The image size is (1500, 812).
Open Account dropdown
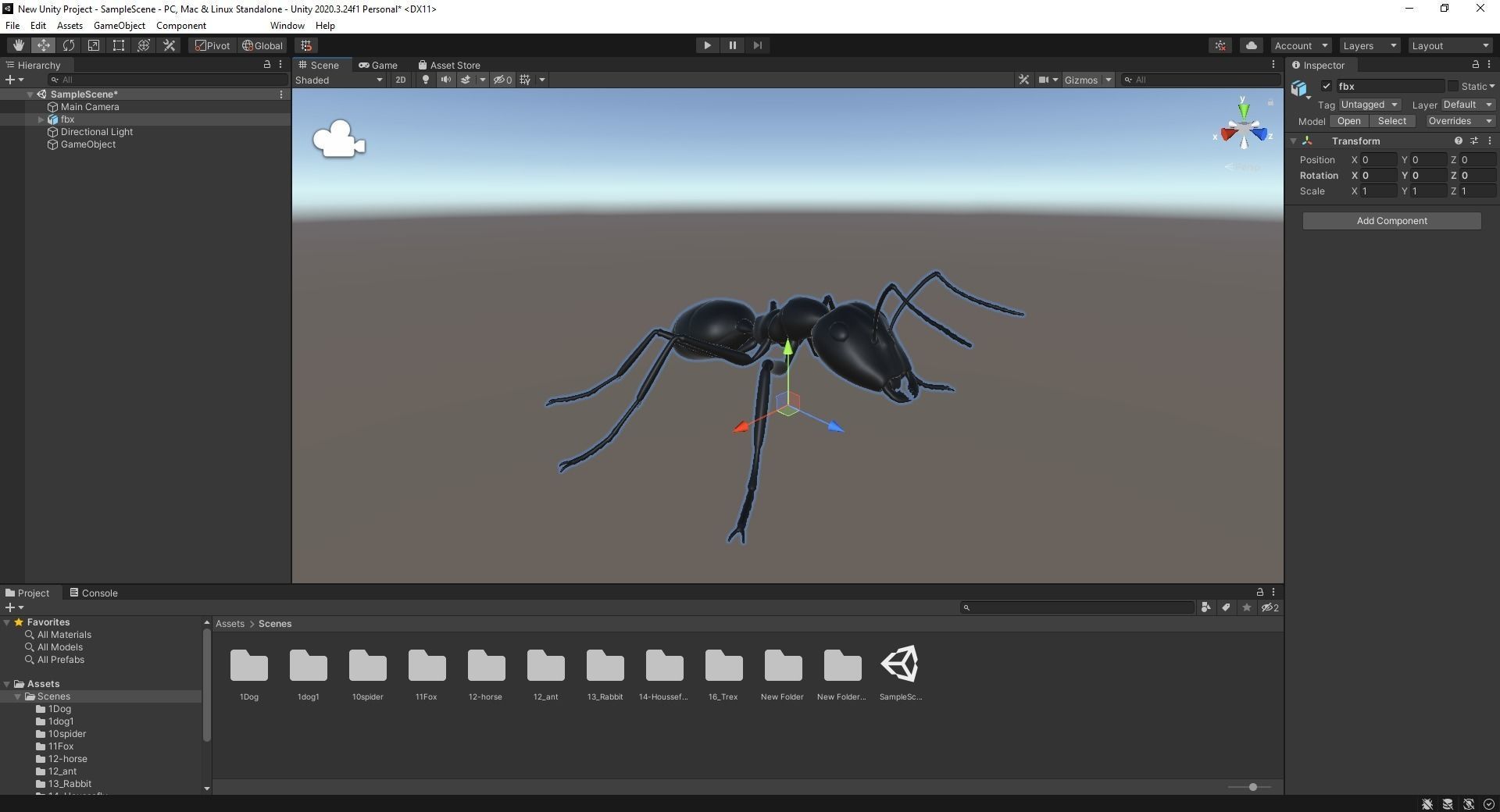tap(1300, 45)
